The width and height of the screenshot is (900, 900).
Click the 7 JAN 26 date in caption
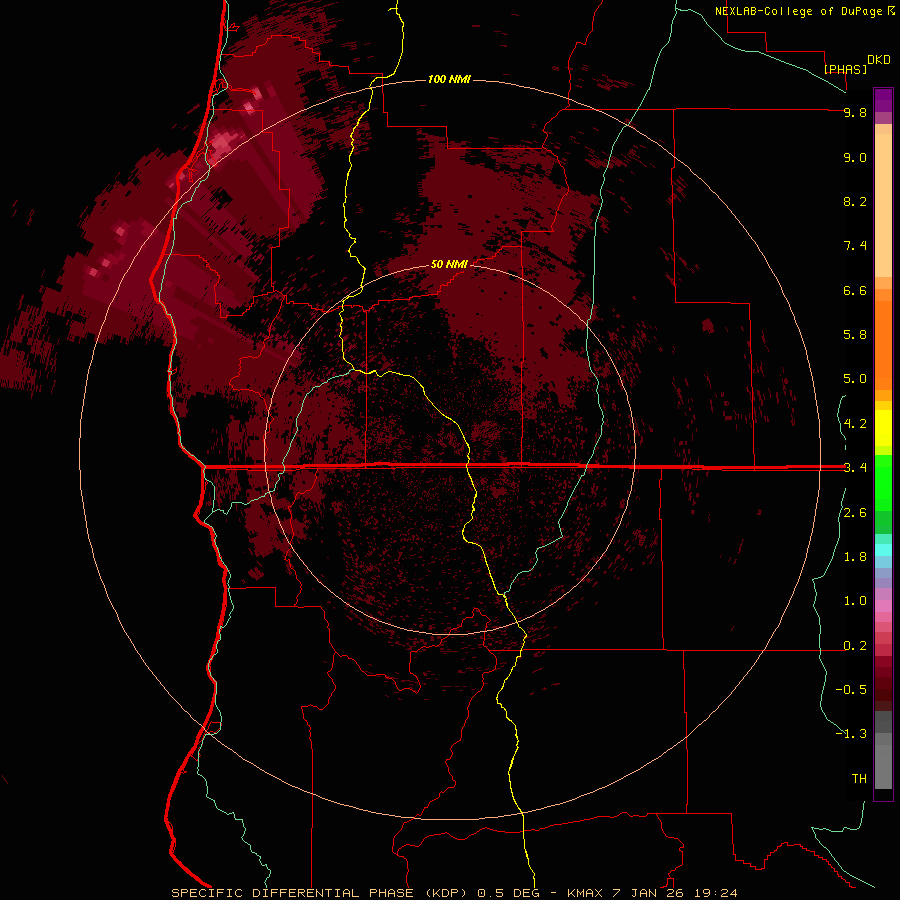click(648, 893)
